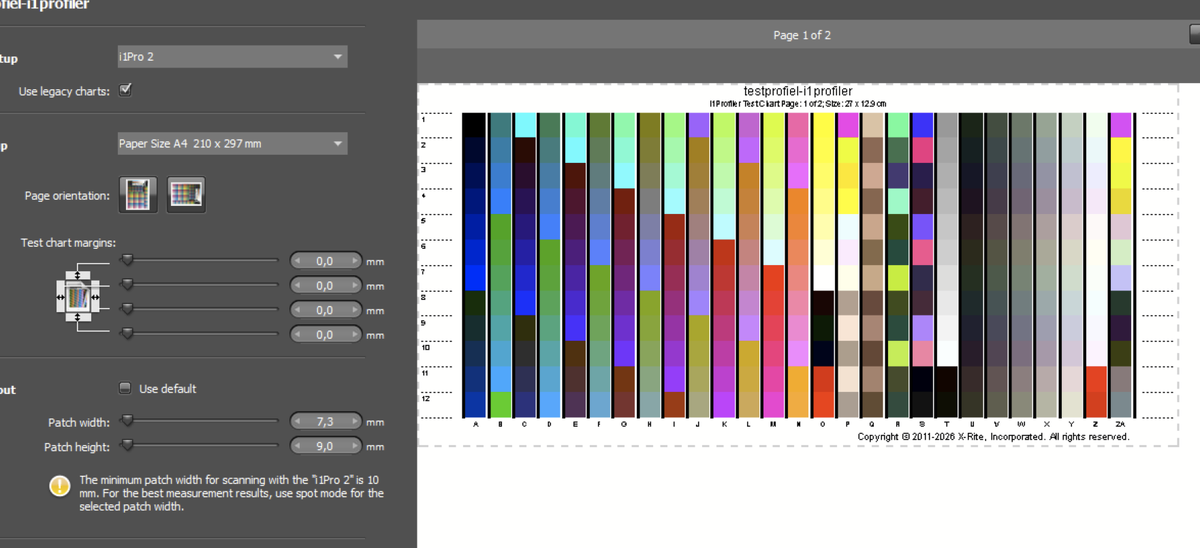Click column label M under the chart
Screen dimensions: 1200x548
(773, 424)
